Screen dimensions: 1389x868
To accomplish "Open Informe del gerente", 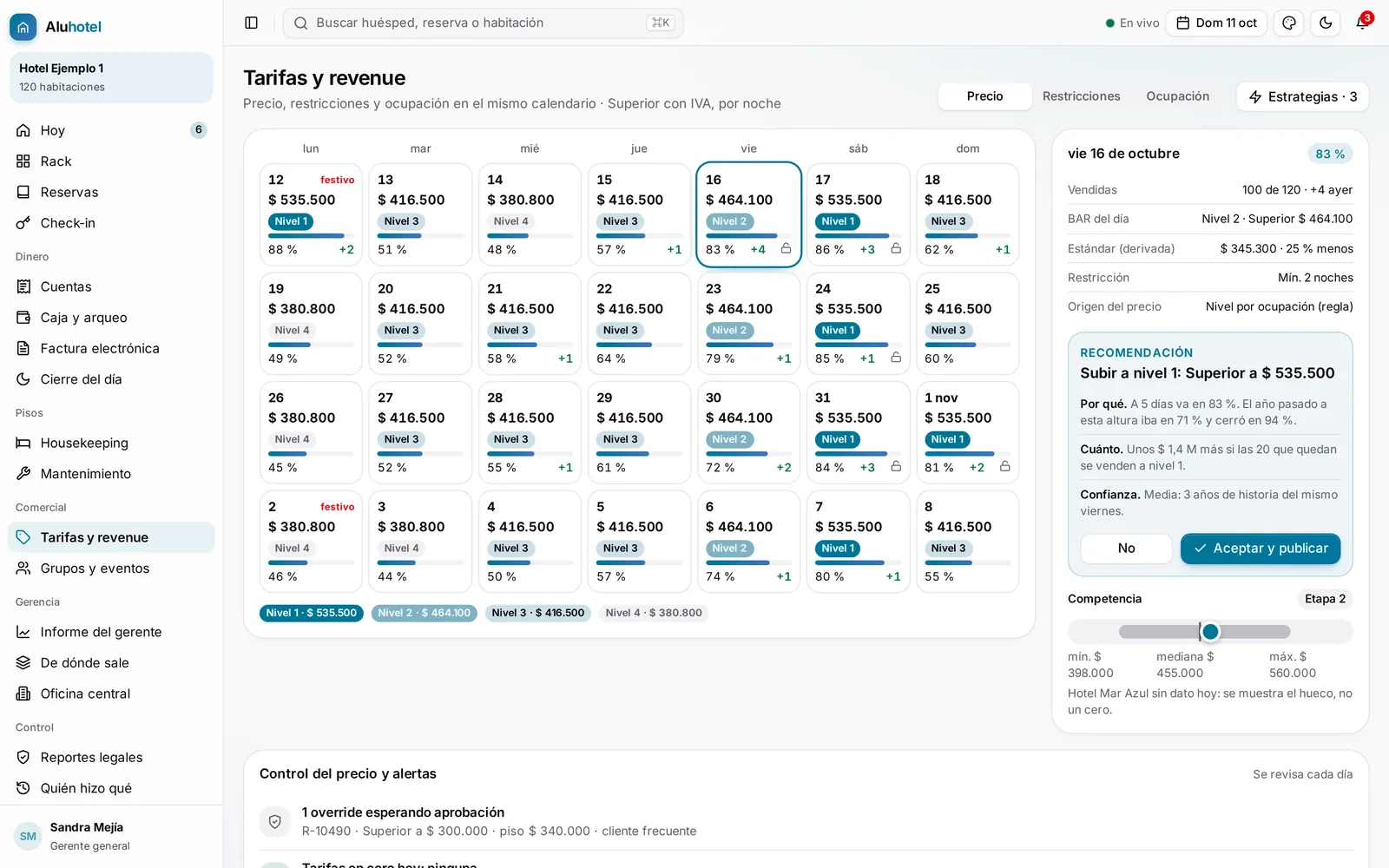I will pos(111,632).
